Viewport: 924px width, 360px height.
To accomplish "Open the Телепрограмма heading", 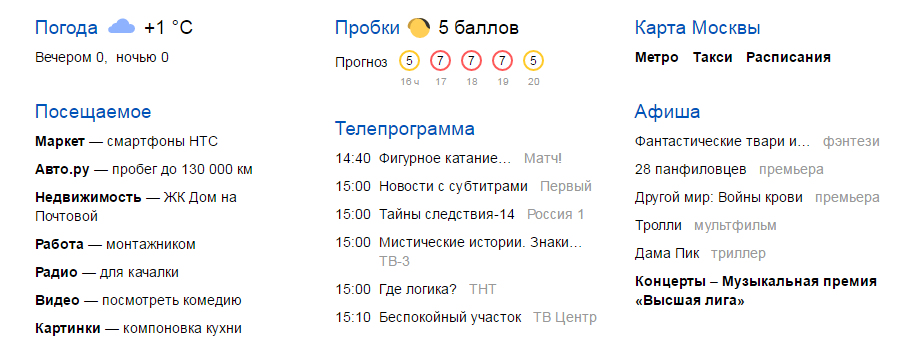I will (405, 128).
